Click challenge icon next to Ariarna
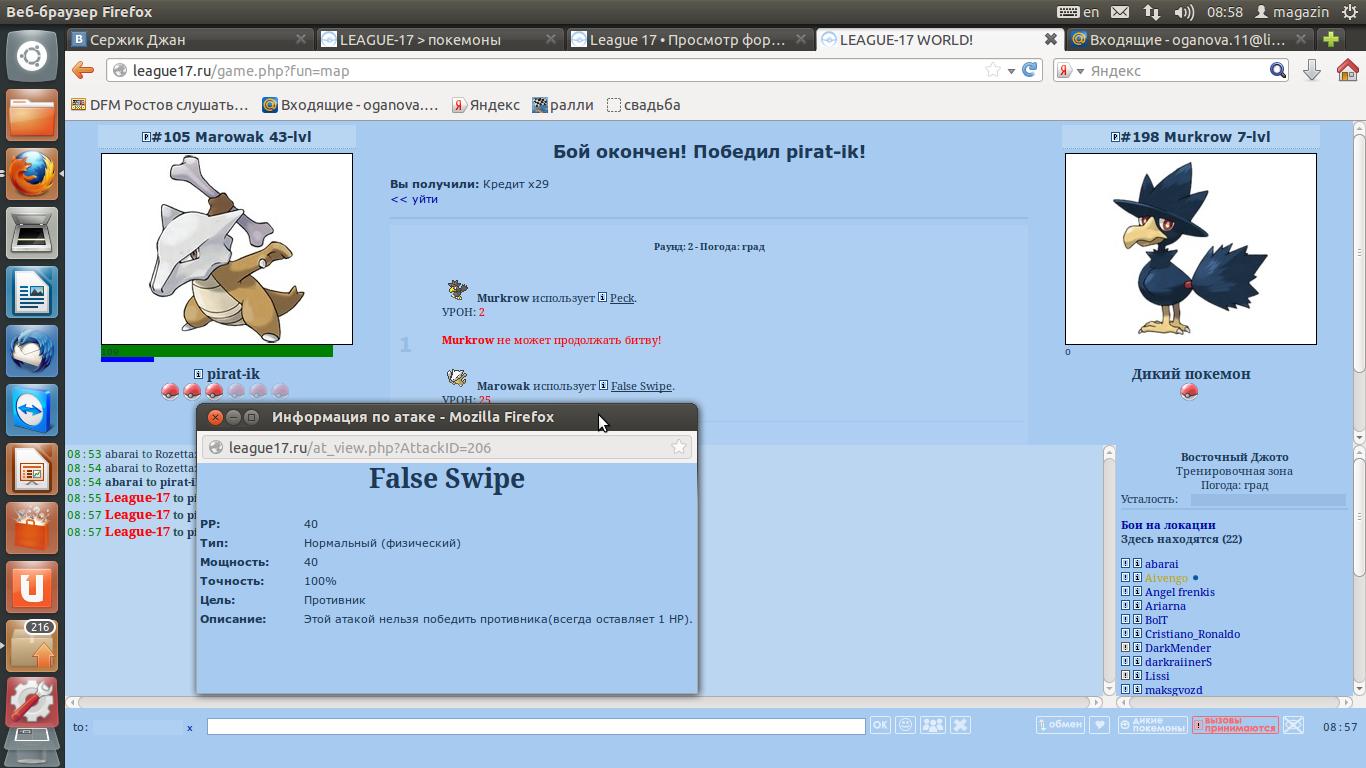 coord(1125,606)
